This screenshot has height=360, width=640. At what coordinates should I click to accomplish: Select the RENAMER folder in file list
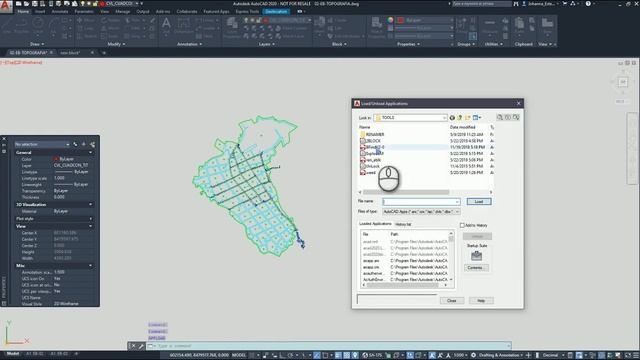(372, 134)
